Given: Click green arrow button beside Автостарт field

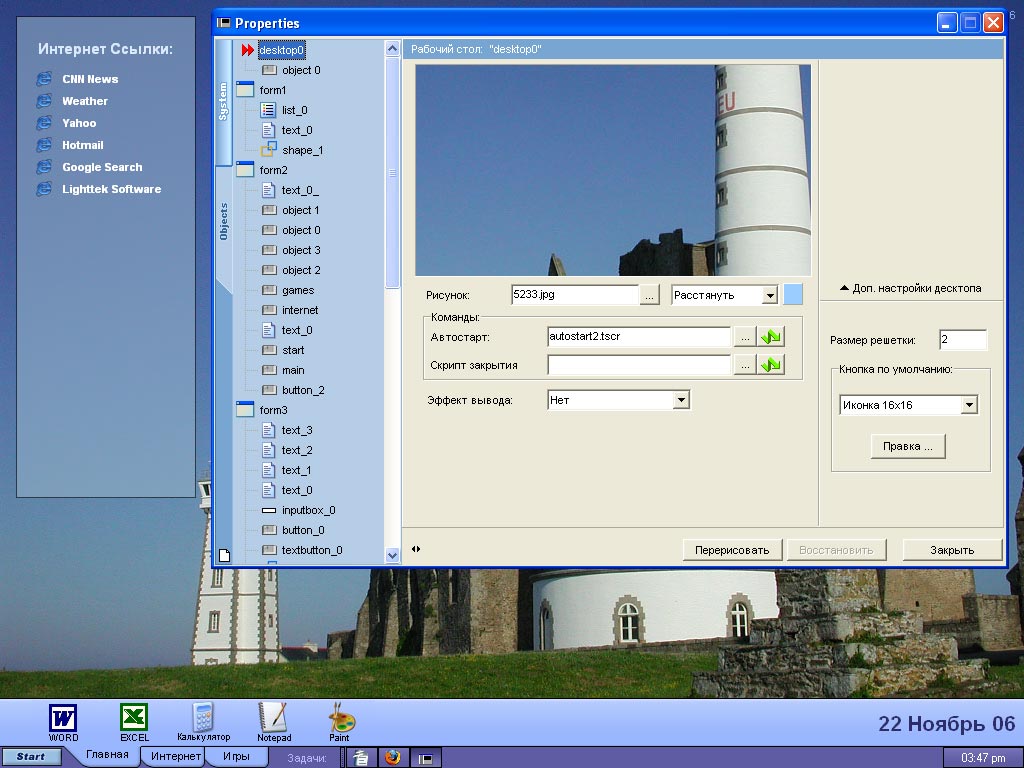Looking at the screenshot, I should (x=771, y=337).
